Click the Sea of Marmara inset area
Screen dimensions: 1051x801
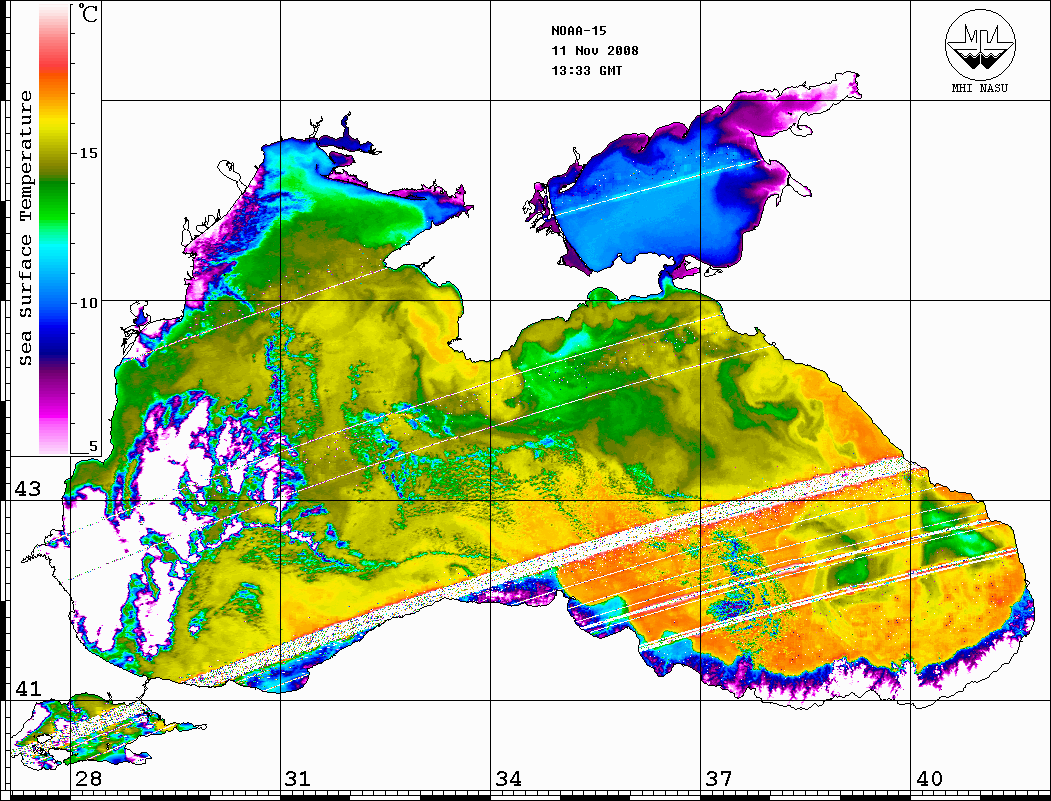(x=101, y=731)
